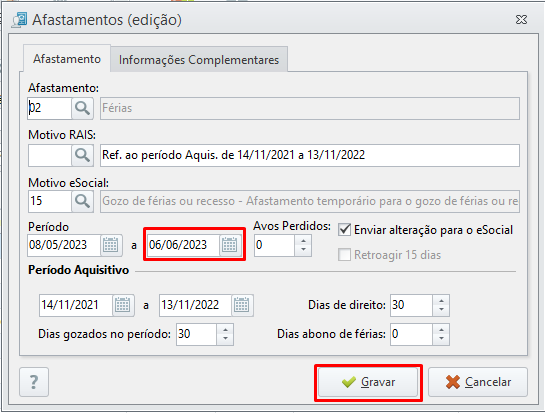Increase Dias gozados no período value
Viewport: 545px width, 413px height.
226,330
